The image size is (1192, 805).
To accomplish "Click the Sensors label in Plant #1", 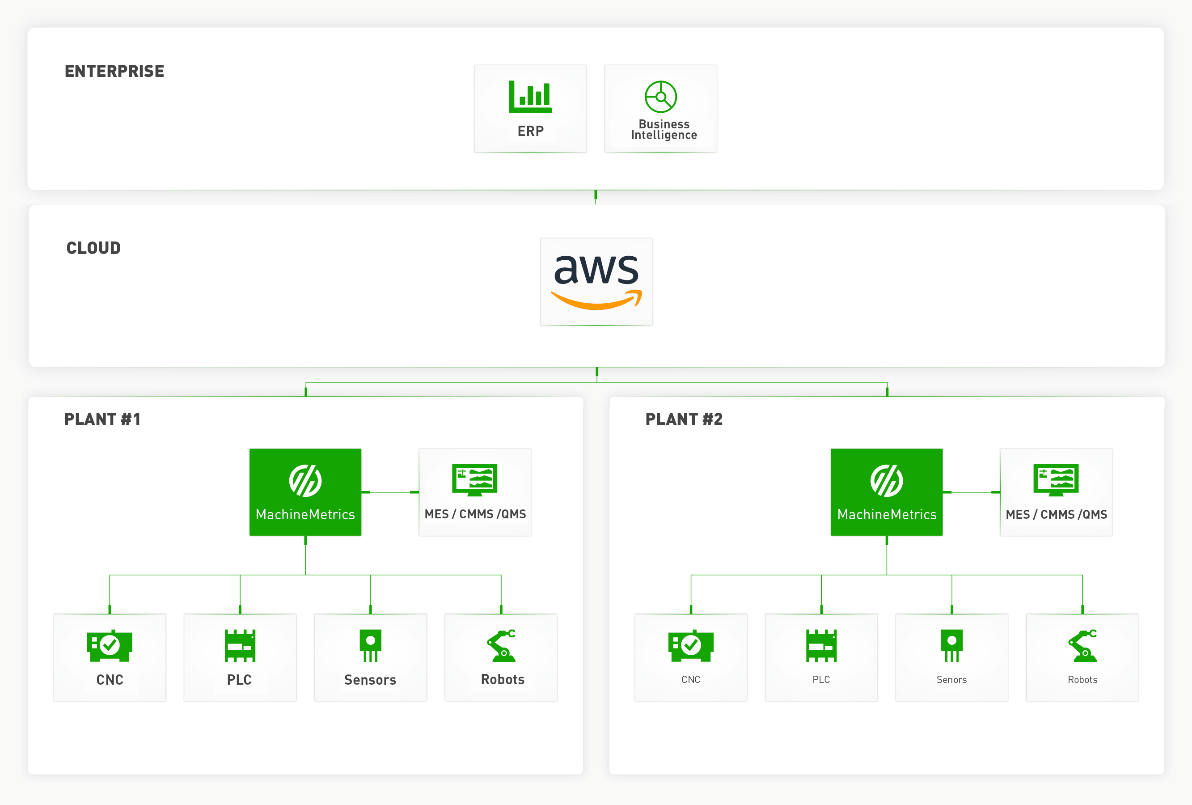I will tap(370, 680).
